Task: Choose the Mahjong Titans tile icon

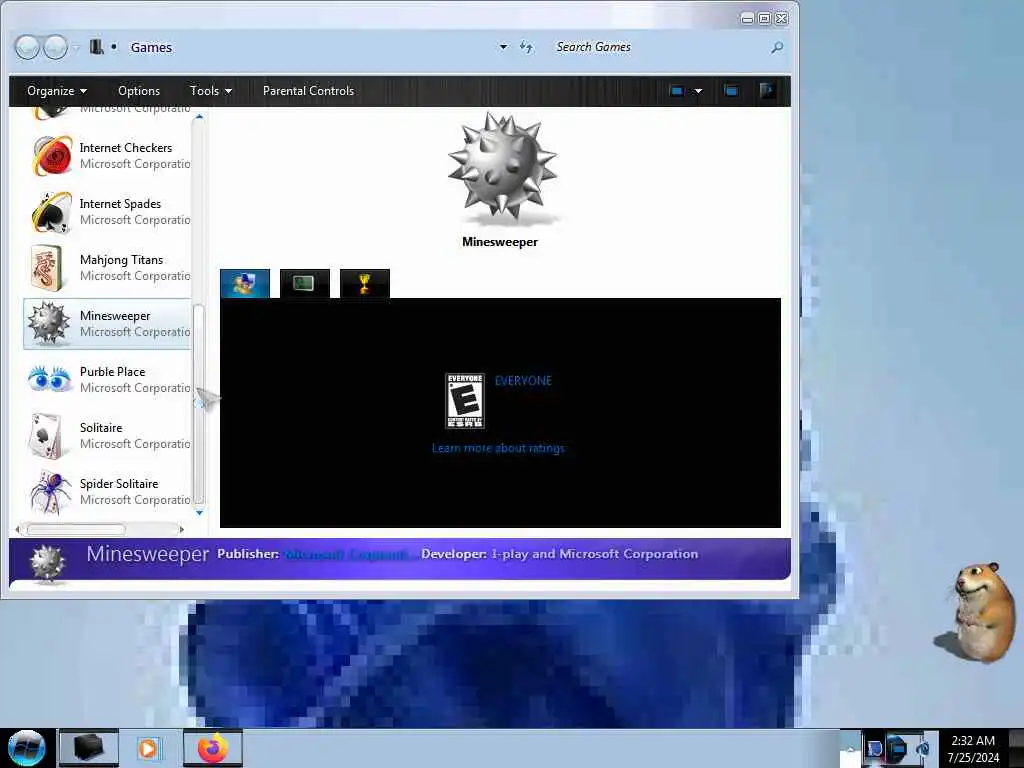Action: pos(47,268)
